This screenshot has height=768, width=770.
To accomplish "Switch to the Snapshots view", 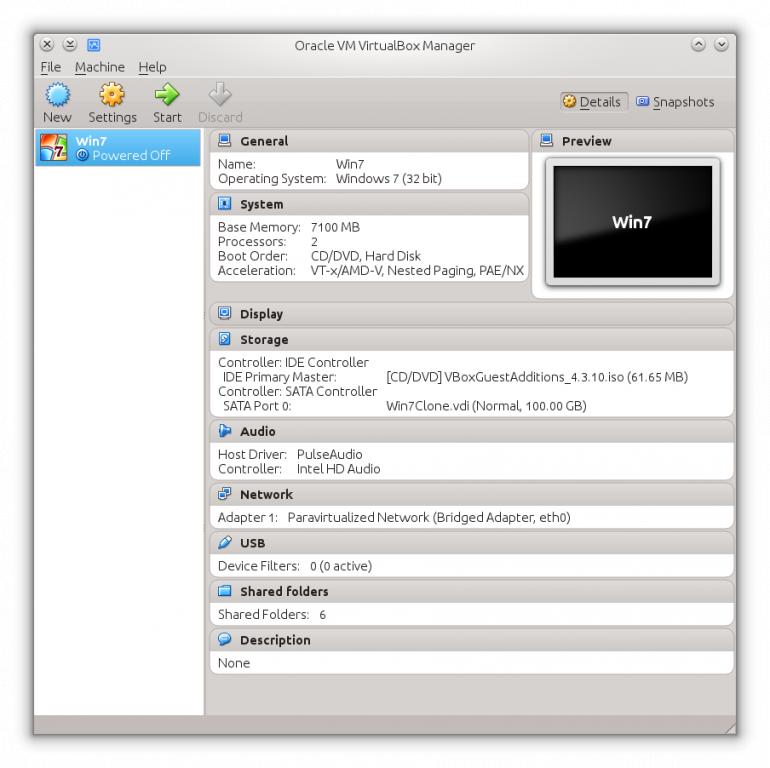I will [675, 102].
